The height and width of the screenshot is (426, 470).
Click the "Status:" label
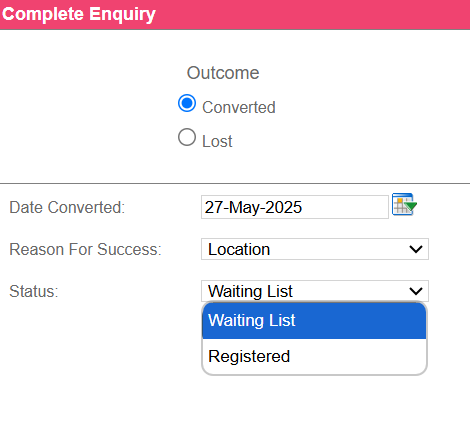click(34, 291)
